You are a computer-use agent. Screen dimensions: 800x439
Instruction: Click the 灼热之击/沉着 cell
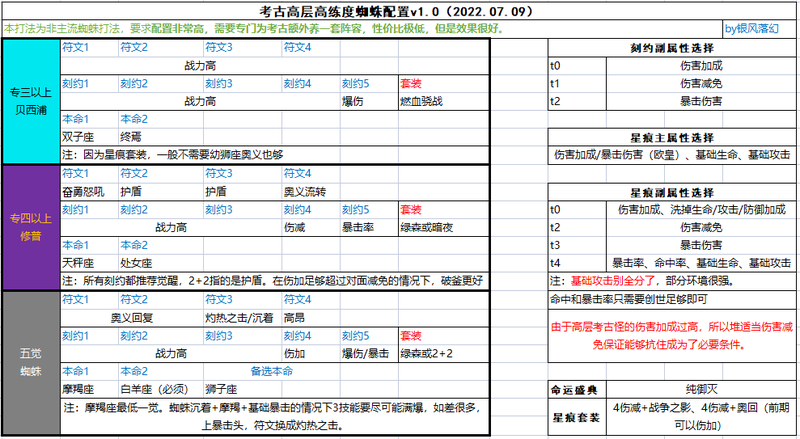(240, 316)
